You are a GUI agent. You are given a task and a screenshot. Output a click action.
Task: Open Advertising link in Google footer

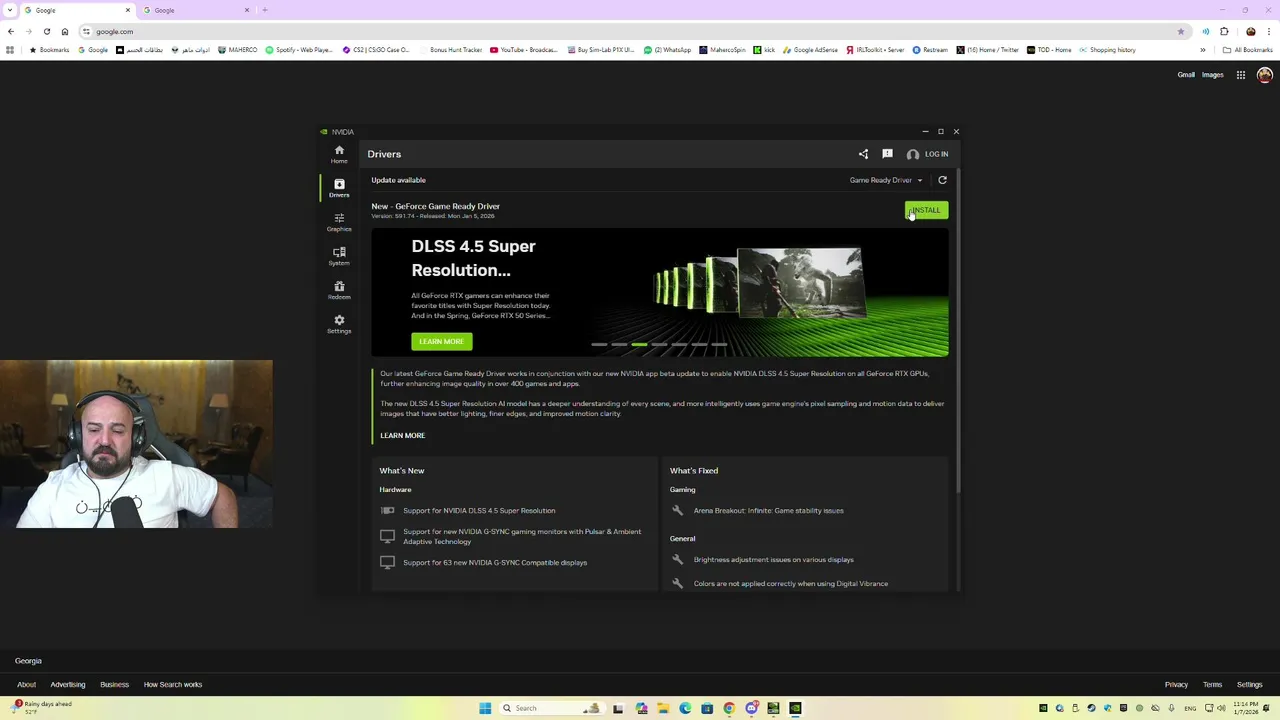pos(68,685)
